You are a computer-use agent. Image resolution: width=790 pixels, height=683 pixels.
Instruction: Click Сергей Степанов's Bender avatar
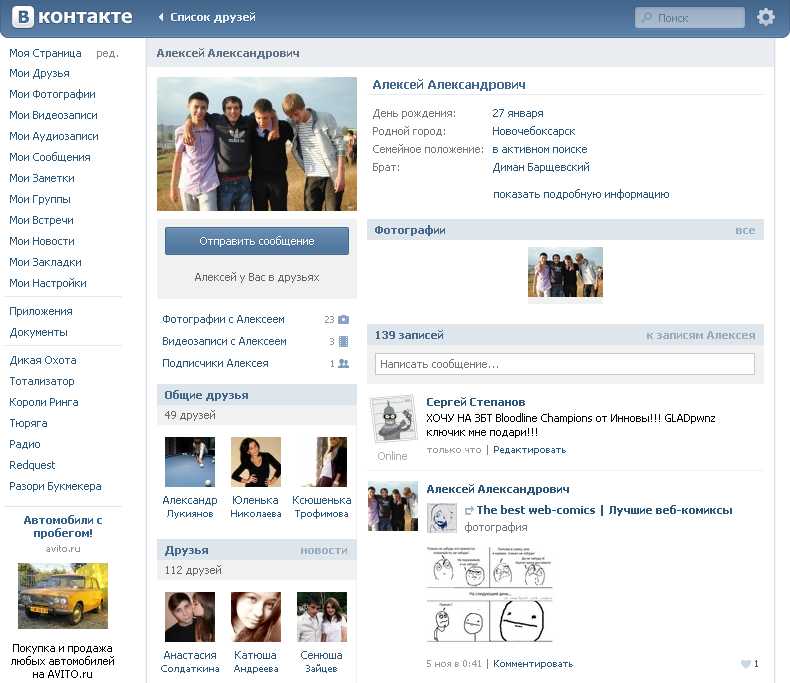point(393,420)
